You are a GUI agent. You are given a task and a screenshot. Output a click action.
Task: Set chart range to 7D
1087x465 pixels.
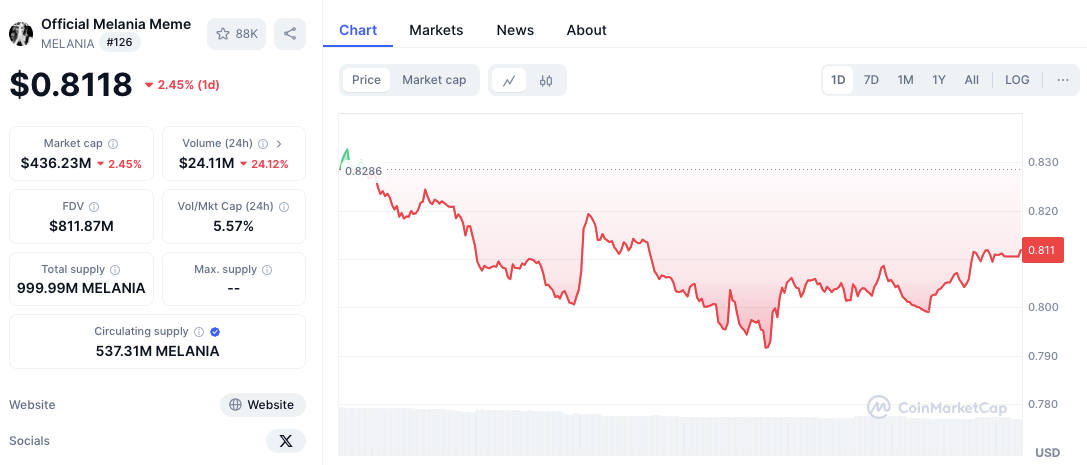[x=871, y=80]
